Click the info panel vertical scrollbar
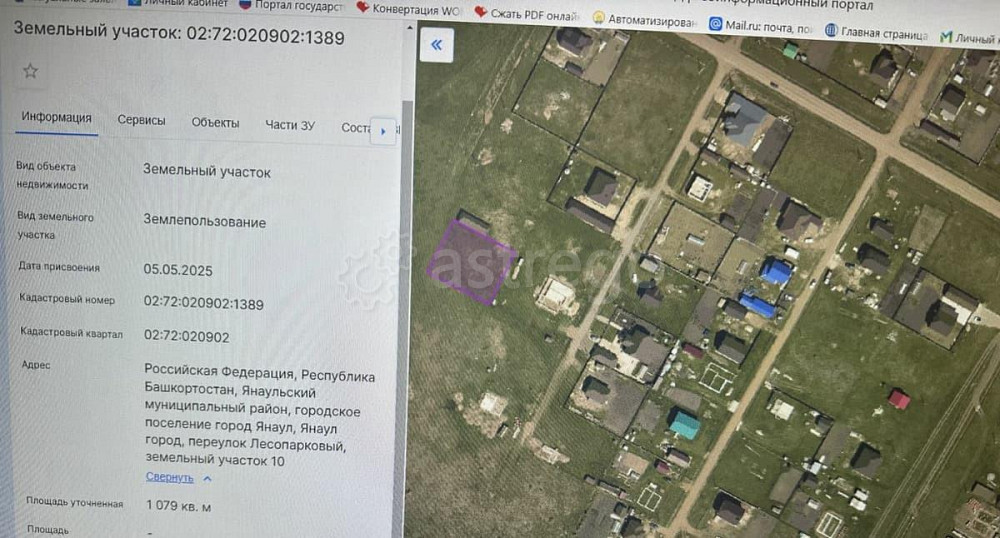This screenshot has height=538, width=1000. coord(406,319)
